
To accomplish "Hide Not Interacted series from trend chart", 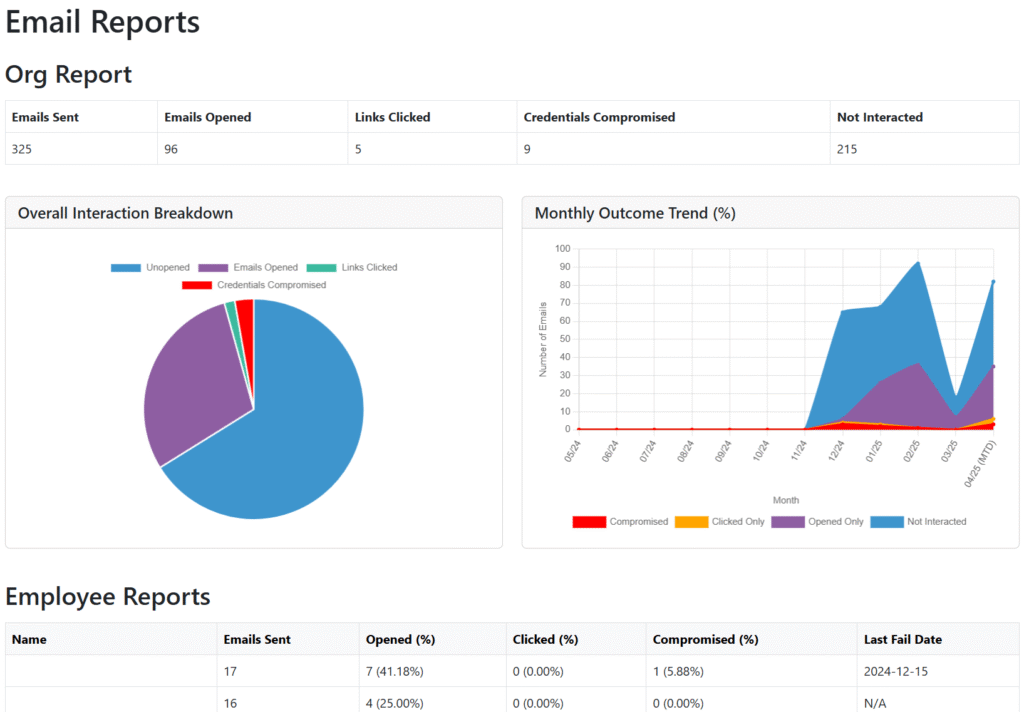I will 943,521.
